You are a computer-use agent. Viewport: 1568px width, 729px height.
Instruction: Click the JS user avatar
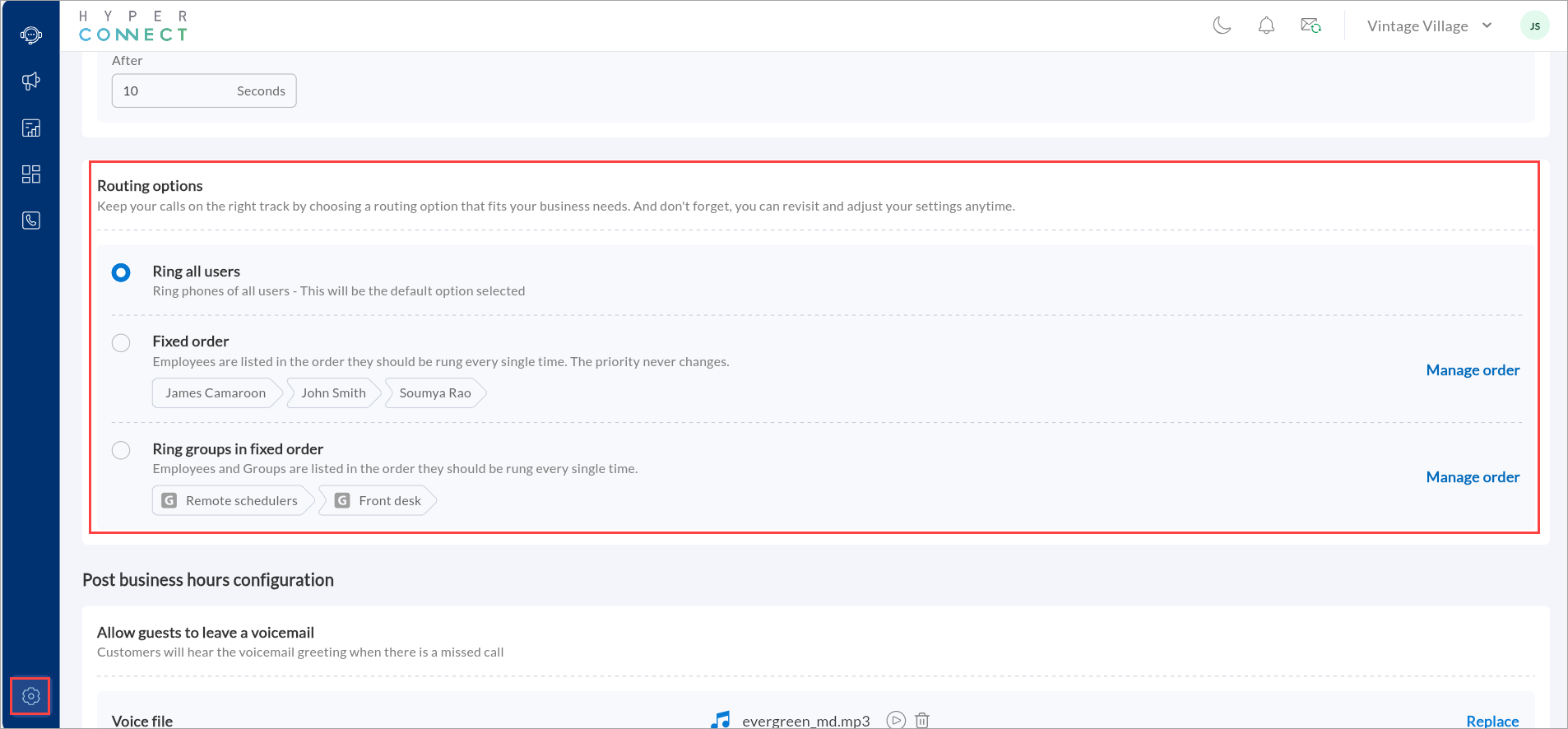tap(1534, 26)
